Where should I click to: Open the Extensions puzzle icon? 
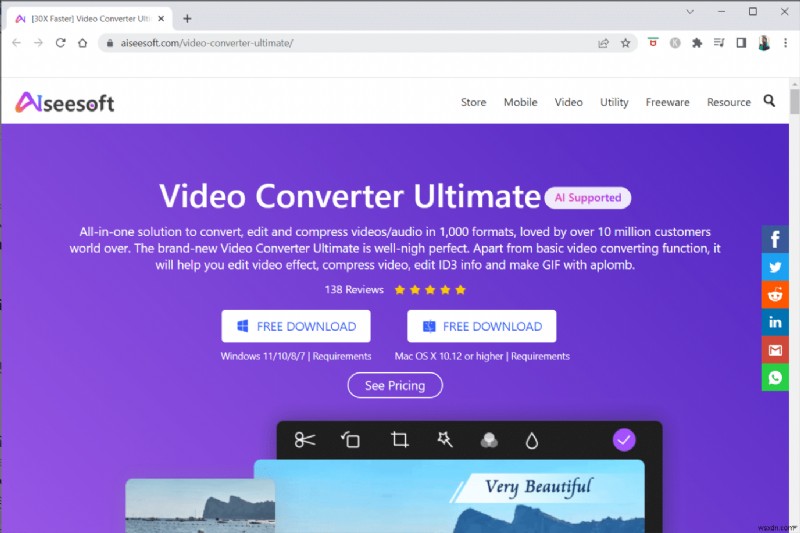(697, 43)
